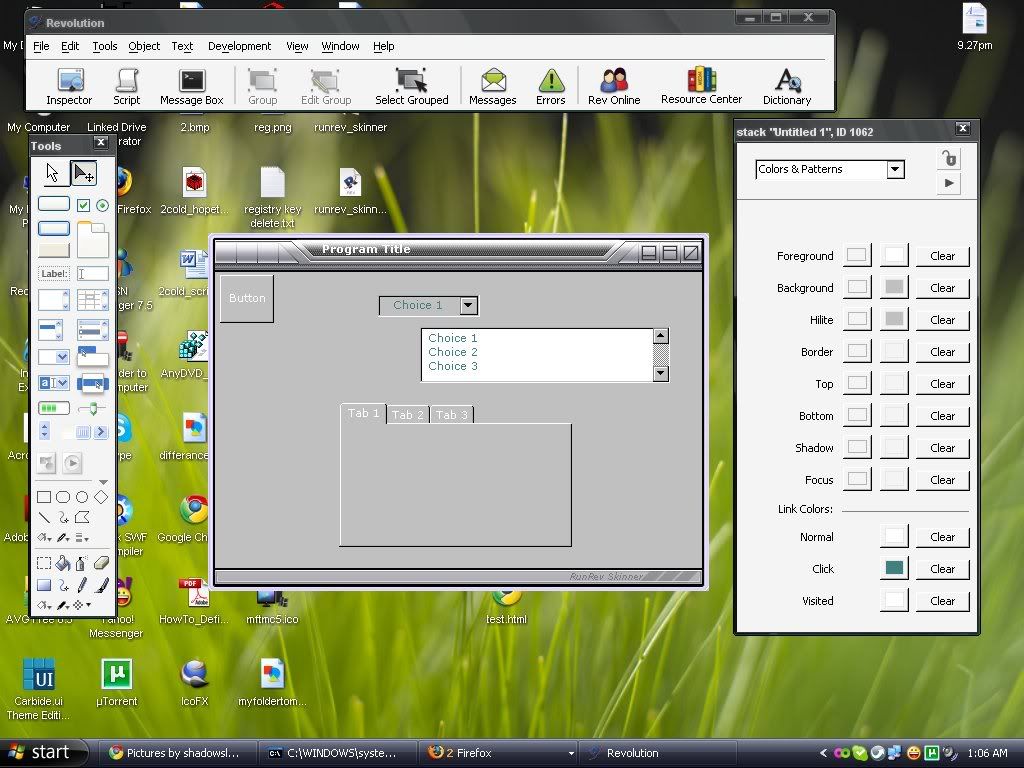Viewport: 1024px width, 768px height.
Task: Open the Carbide.ui Theme Edition desktop icon
Action: (x=38, y=689)
